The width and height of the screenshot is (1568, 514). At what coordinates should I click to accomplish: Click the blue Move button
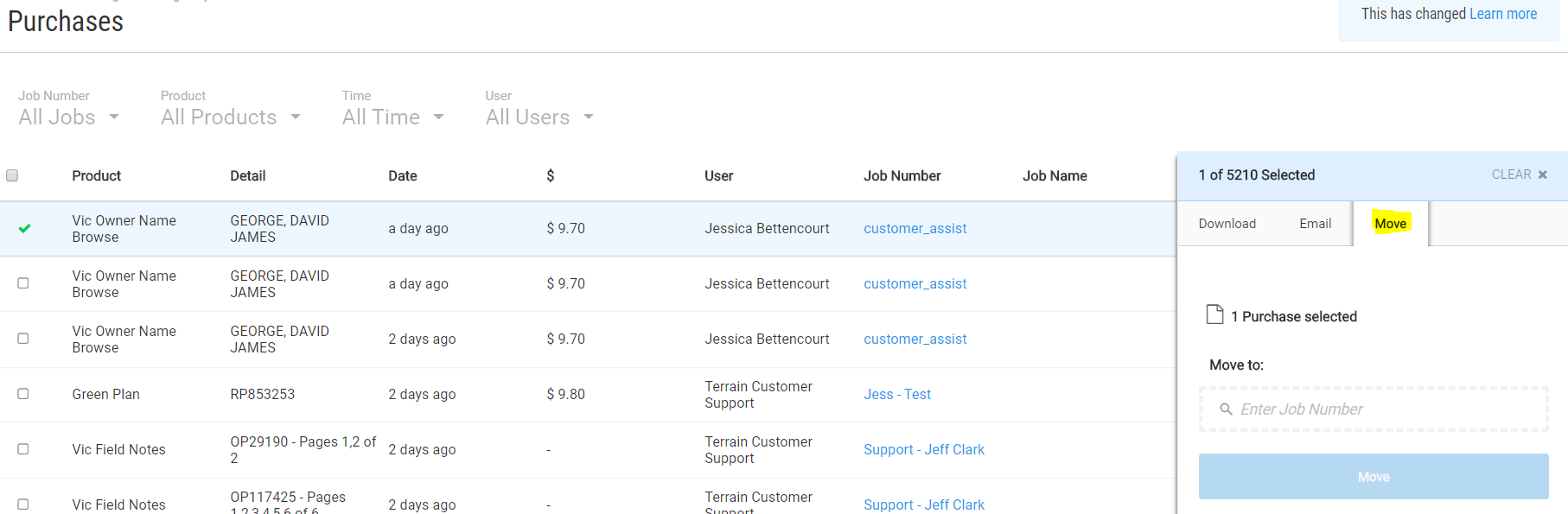pyautogui.click(x=1374, y=477)
